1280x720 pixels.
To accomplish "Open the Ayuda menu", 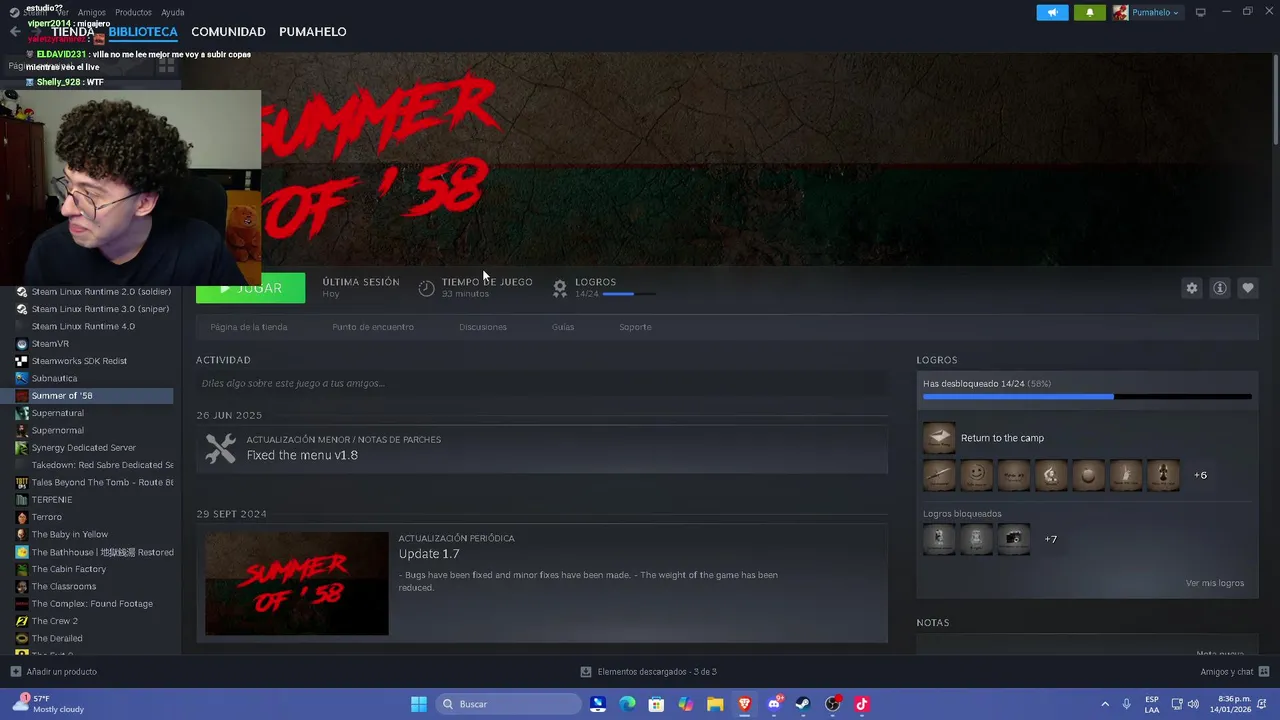I will [x=173, y=13].
